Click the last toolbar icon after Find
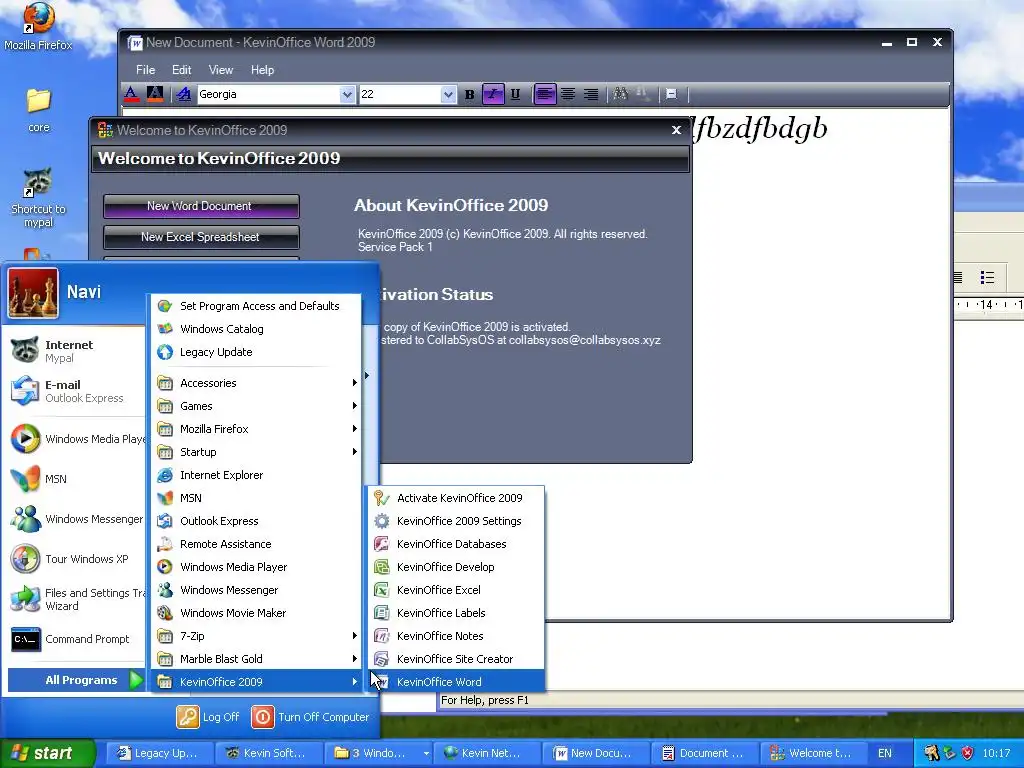1024x768 pixels. (671, 94)
